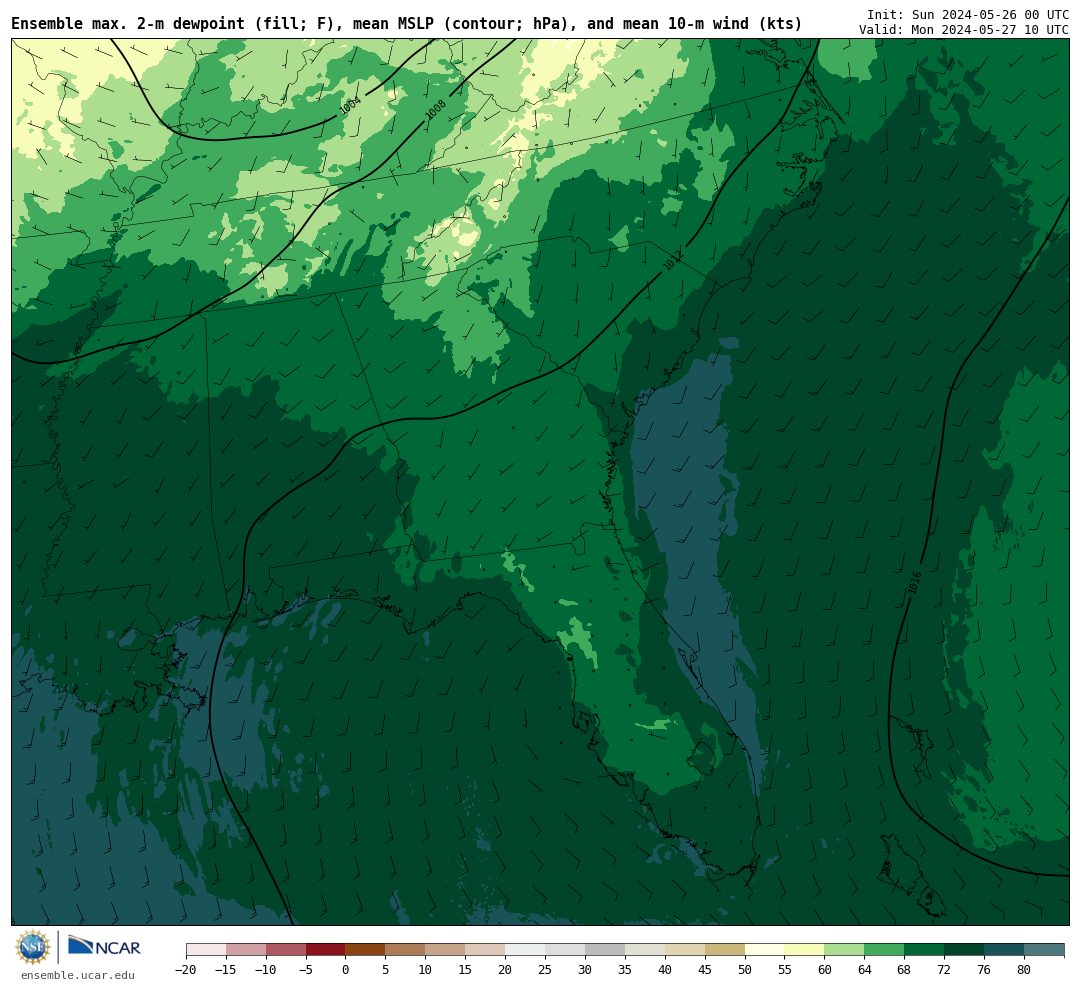
Task: Click the −10 colorbar tick label
Action: click(x=266, y=970)
